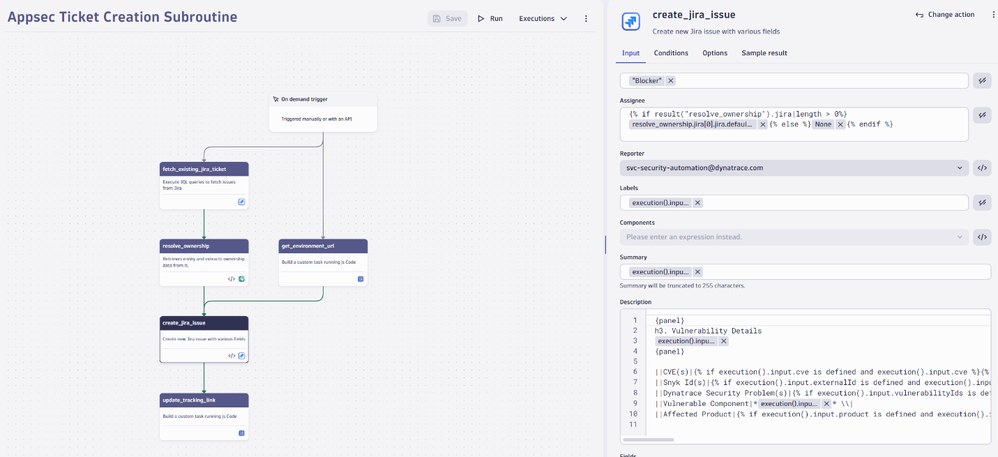Run the workflow
The width and height of the screenshot is (998, 457).
pyautogui.click(x=490, y=18)
